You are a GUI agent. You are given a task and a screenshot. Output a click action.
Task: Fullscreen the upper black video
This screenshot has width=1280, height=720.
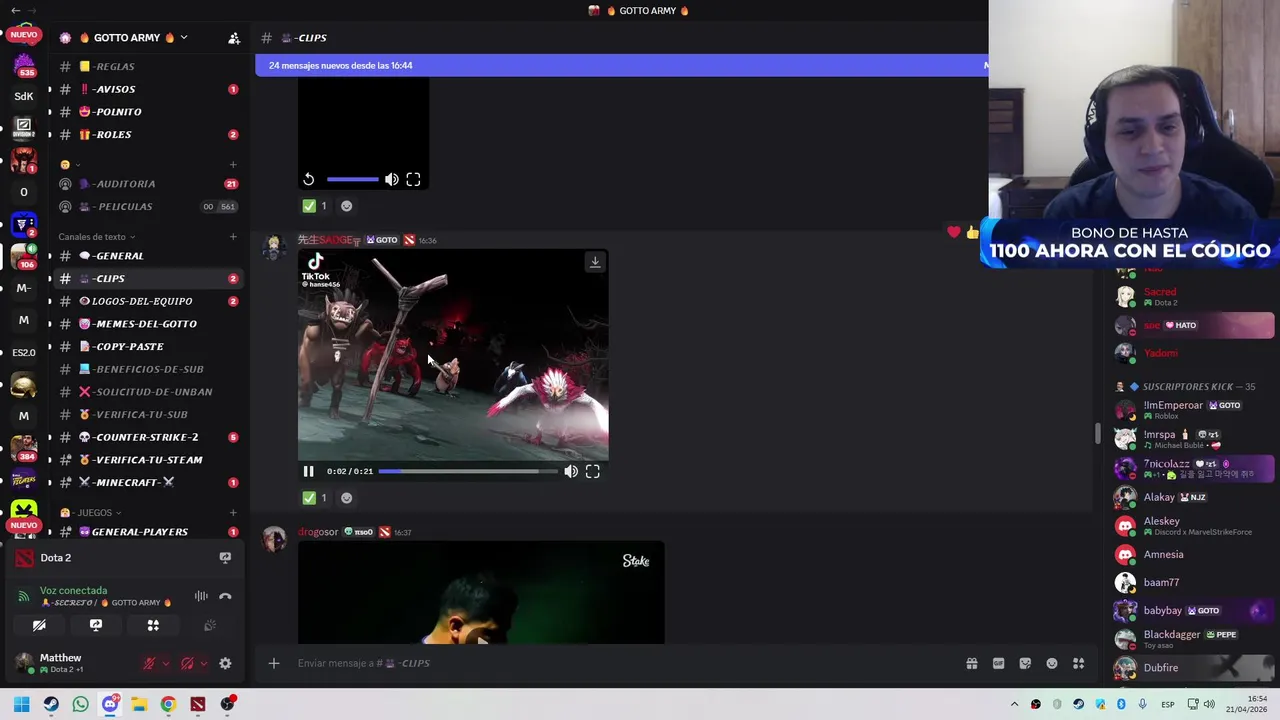coord(413,179)
